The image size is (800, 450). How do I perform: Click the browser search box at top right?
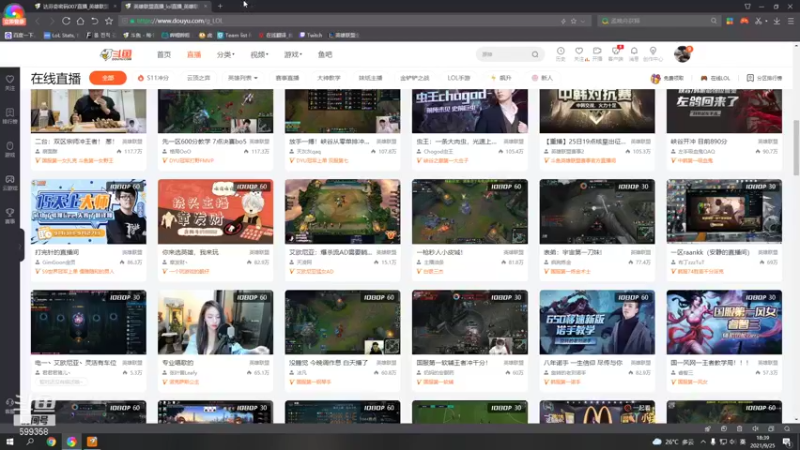(658, 21)
